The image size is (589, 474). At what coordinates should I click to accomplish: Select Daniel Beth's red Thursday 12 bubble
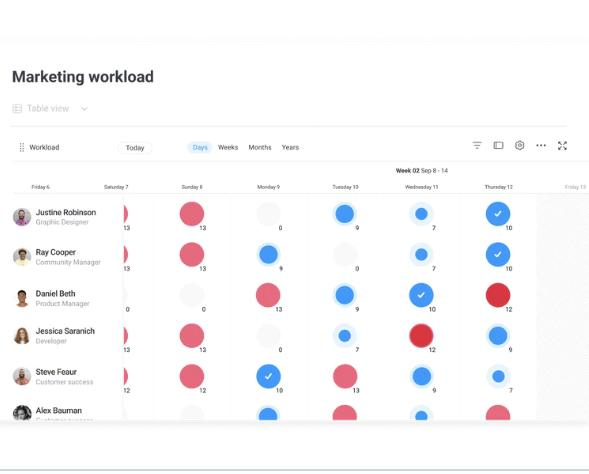click(x=498, y=295)
